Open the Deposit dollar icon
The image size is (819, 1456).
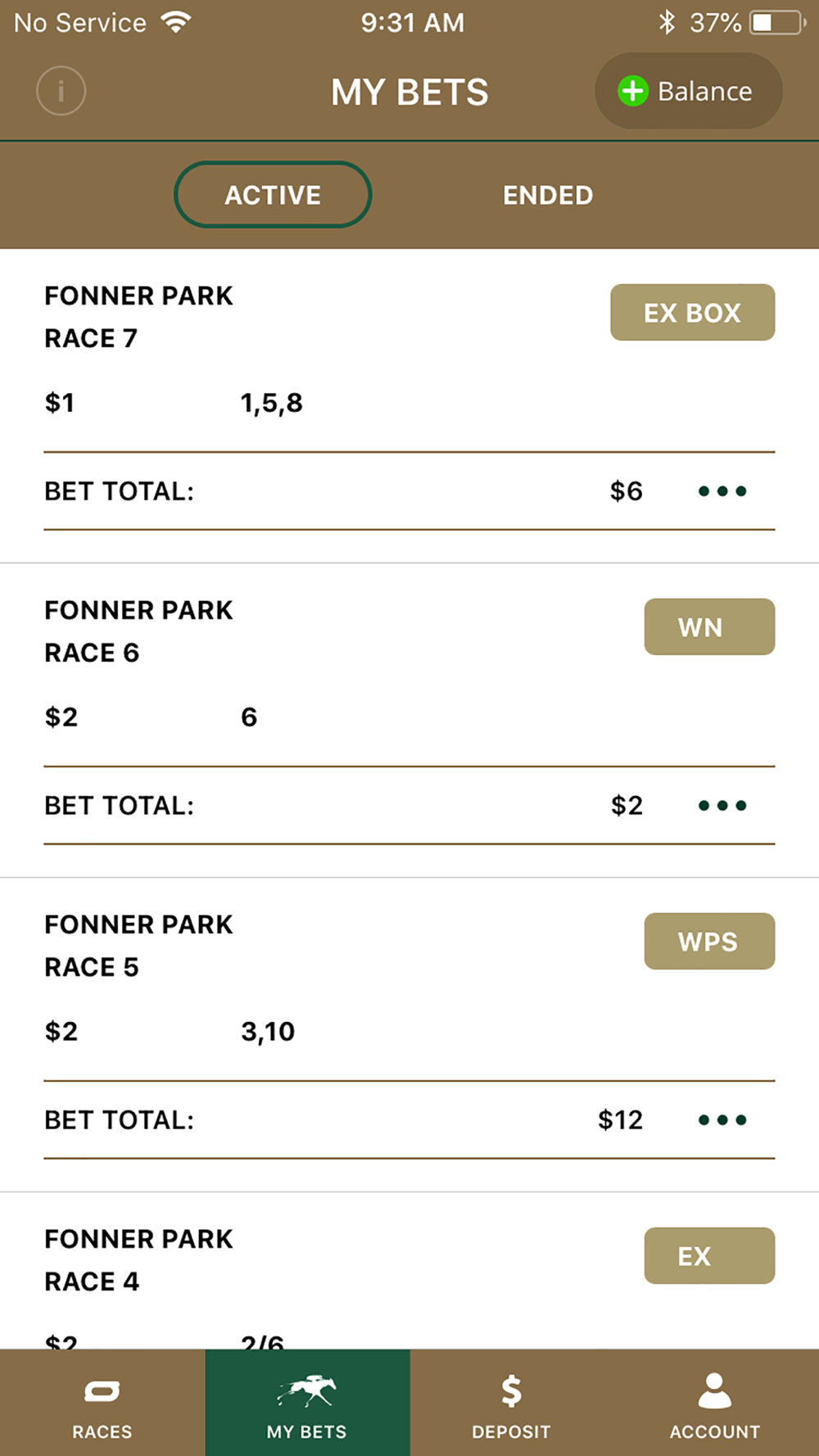(x=511, y=1390)
